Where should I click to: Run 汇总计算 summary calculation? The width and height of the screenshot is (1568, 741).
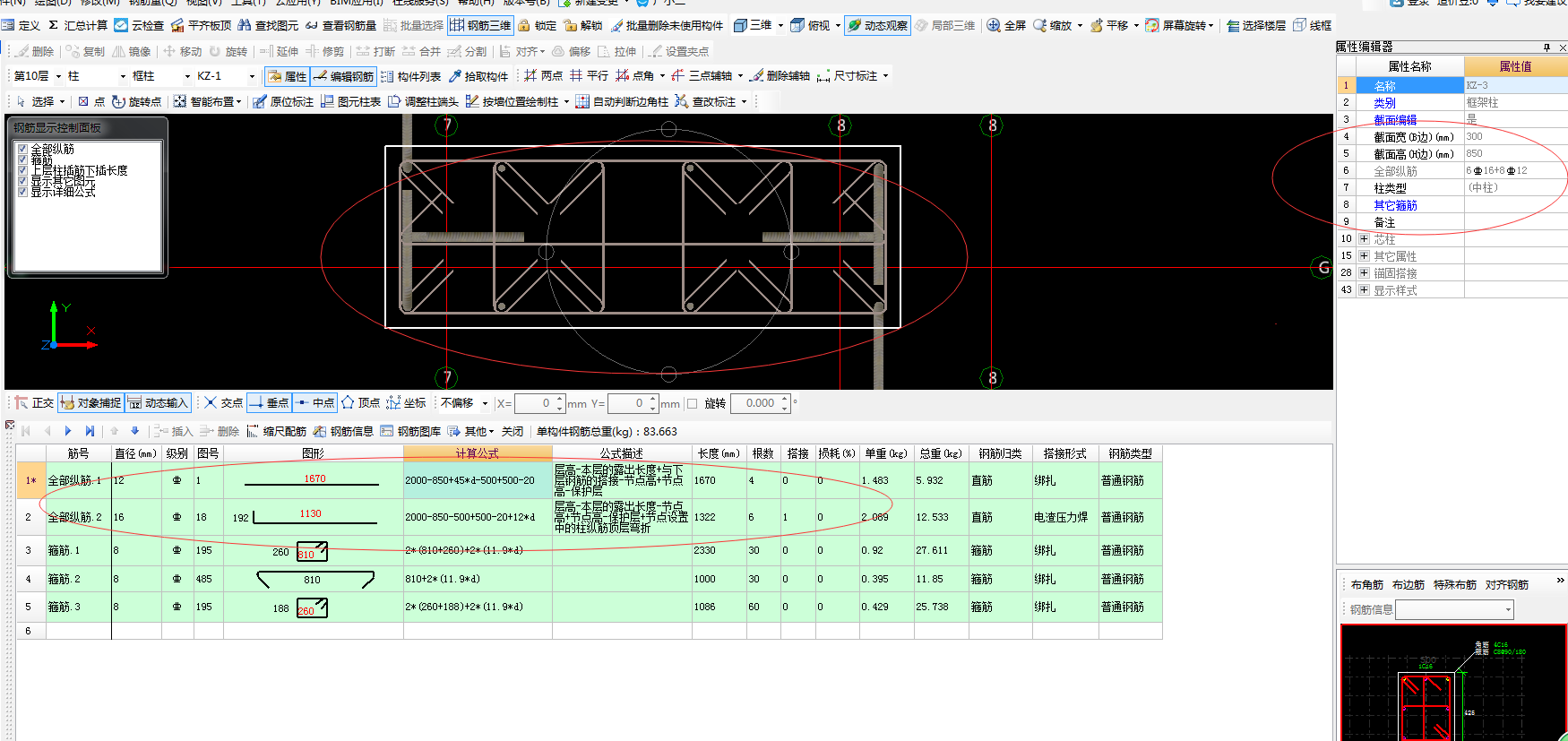[x=77, y=25]
